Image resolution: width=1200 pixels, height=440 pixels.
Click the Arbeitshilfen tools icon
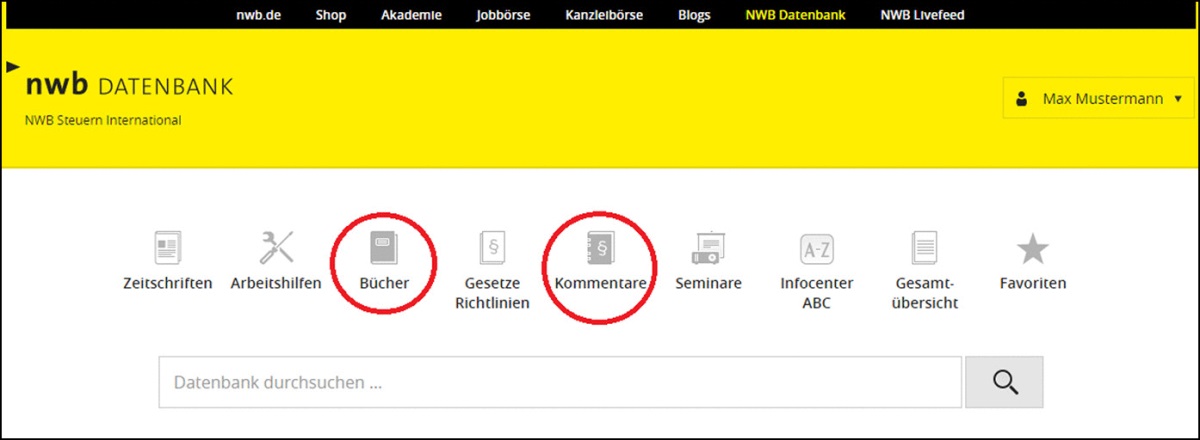(276, 248)
